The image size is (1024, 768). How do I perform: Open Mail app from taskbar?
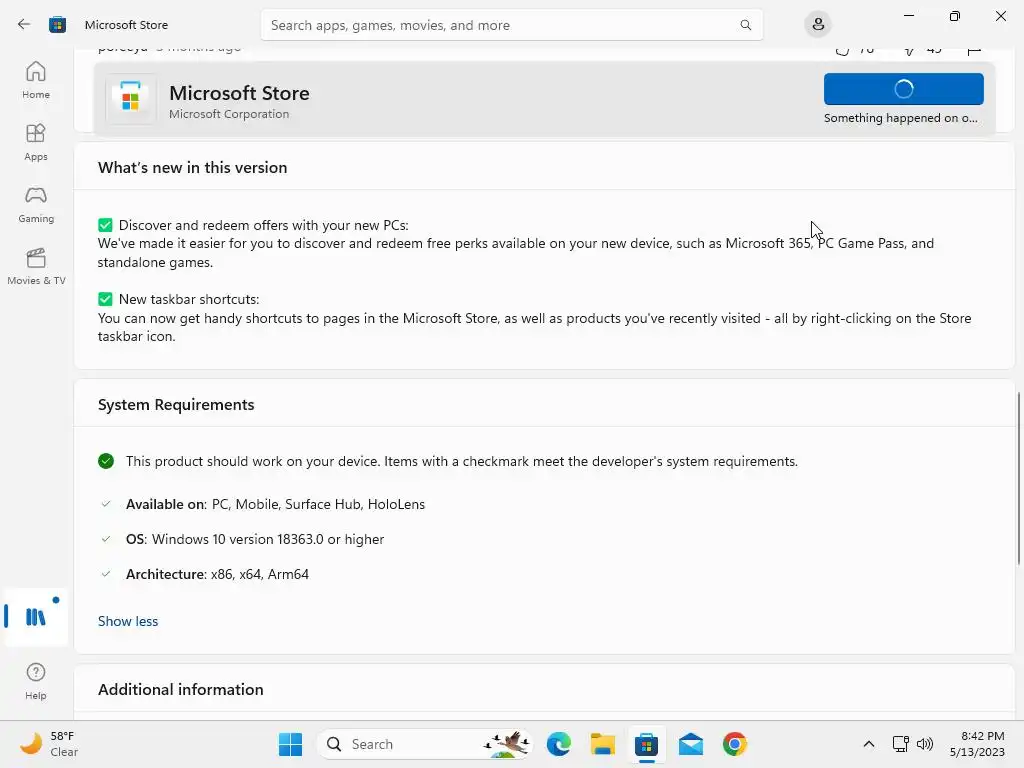pyautogui.click(x=690, y=744)
